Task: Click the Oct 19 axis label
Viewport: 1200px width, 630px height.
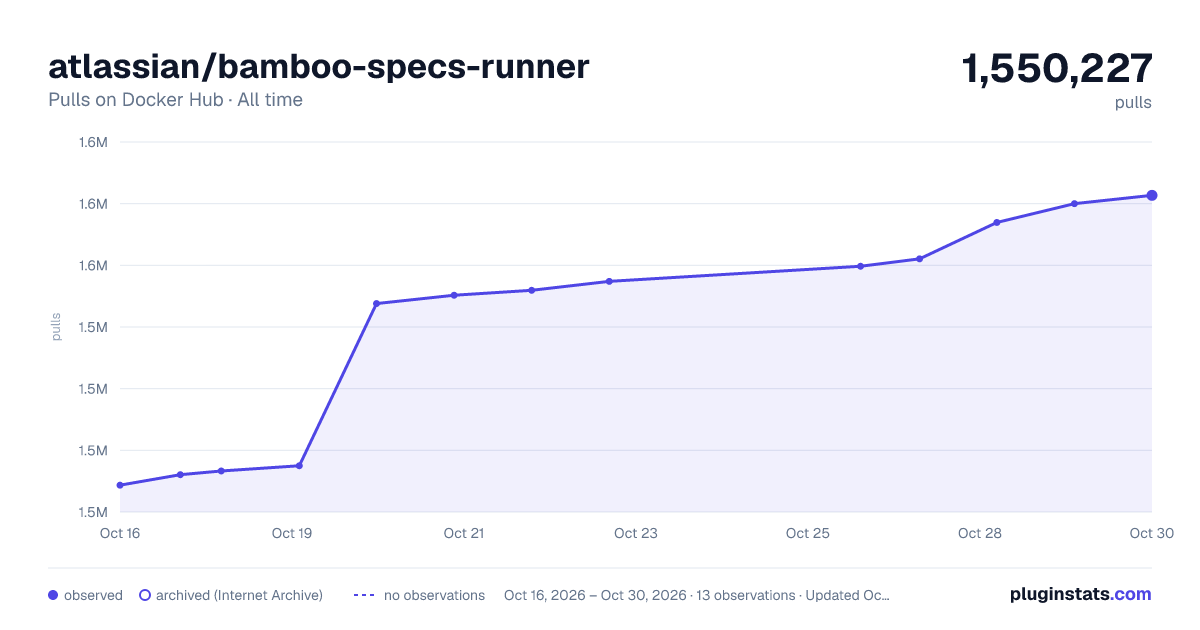Action: [x=292, y=533]
